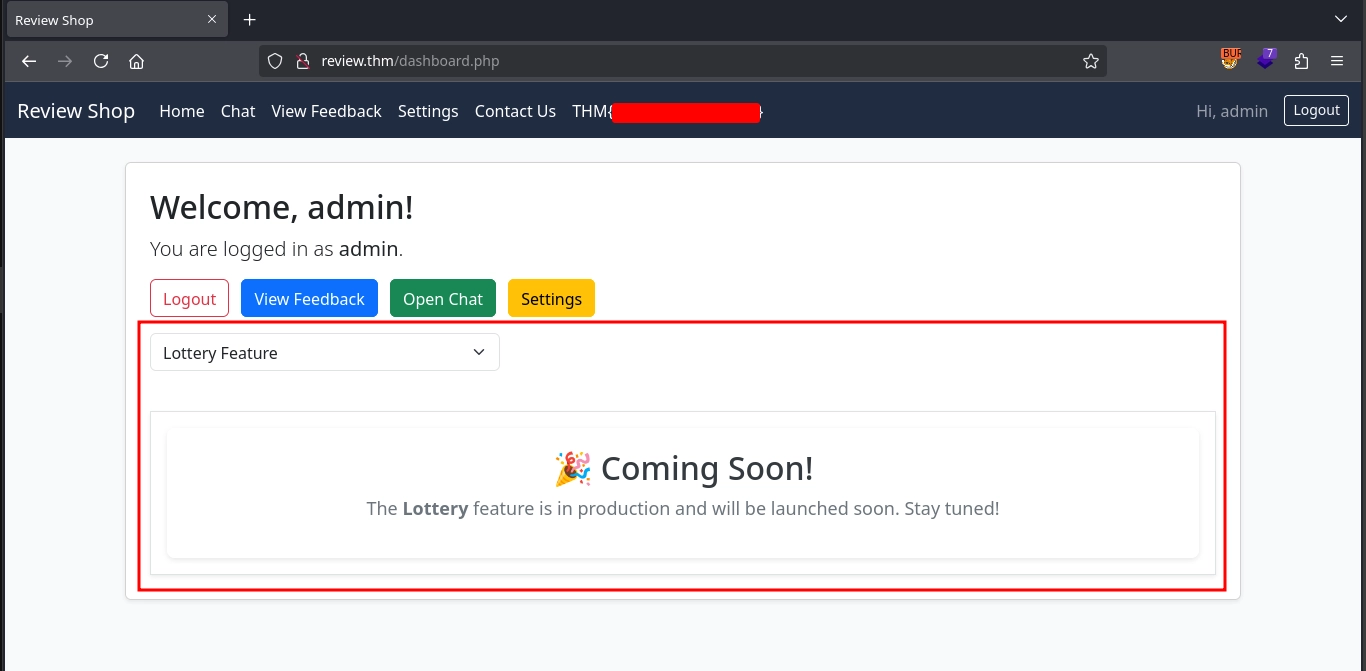The height and width of the screenshot is (671, 1366).
Task: Go to Contact Us nav link
Action: point(515,111)
